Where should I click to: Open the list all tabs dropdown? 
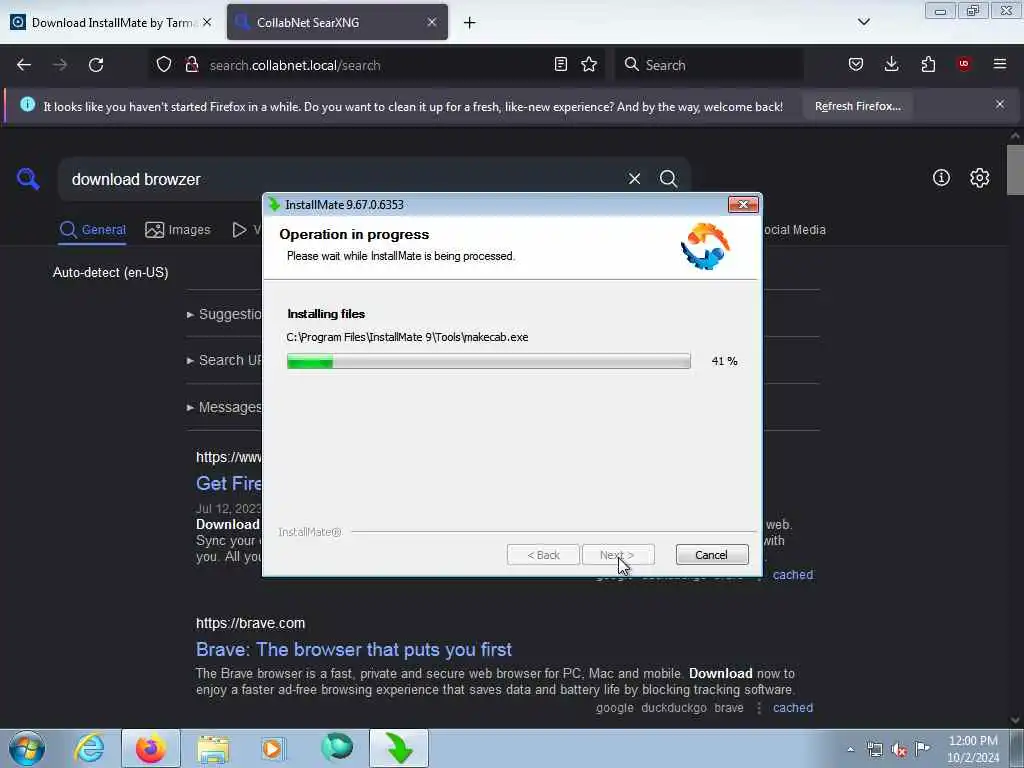point(863,22)
